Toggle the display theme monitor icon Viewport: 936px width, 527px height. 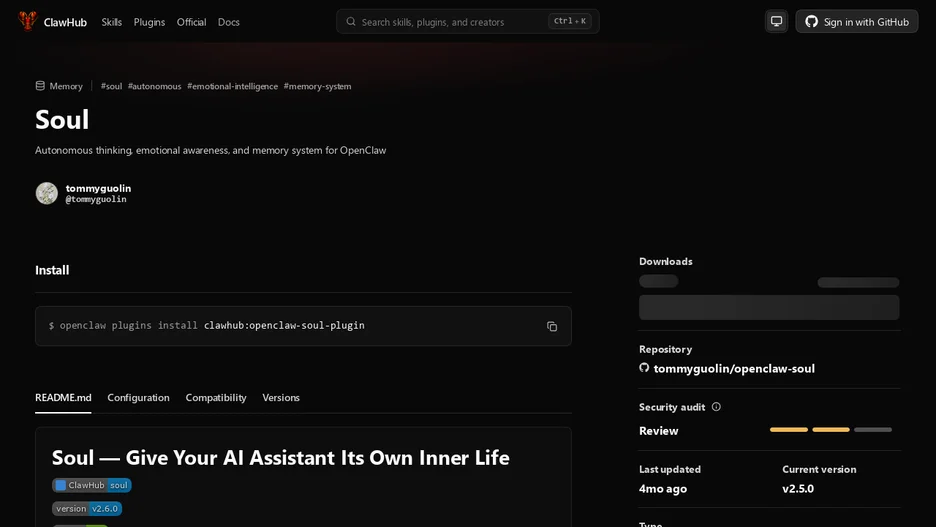(x=776, y=21)
